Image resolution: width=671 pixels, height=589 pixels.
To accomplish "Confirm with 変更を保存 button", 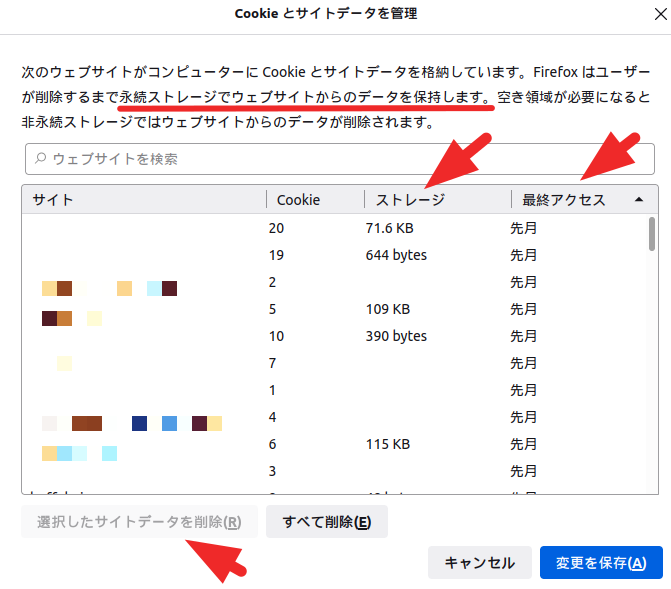I will [601, 563].
